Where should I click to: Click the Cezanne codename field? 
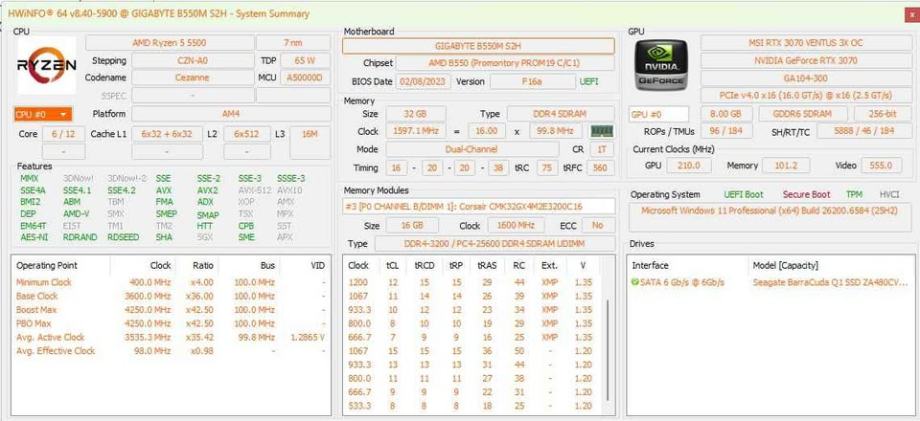click(x=192, y=77)
